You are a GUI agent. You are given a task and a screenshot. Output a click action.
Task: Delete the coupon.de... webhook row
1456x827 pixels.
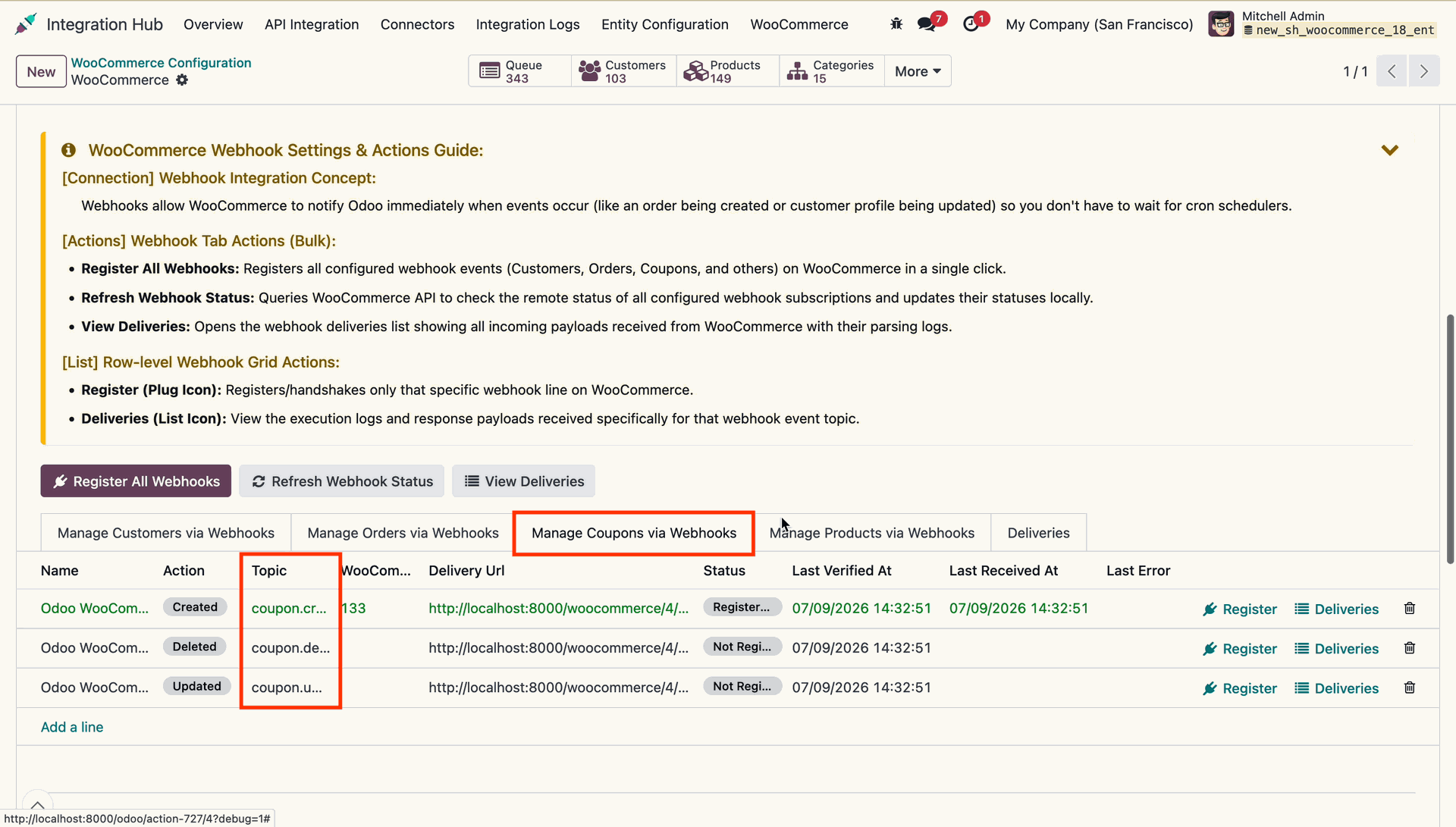pyautogui.click(x=1410, y=648)
